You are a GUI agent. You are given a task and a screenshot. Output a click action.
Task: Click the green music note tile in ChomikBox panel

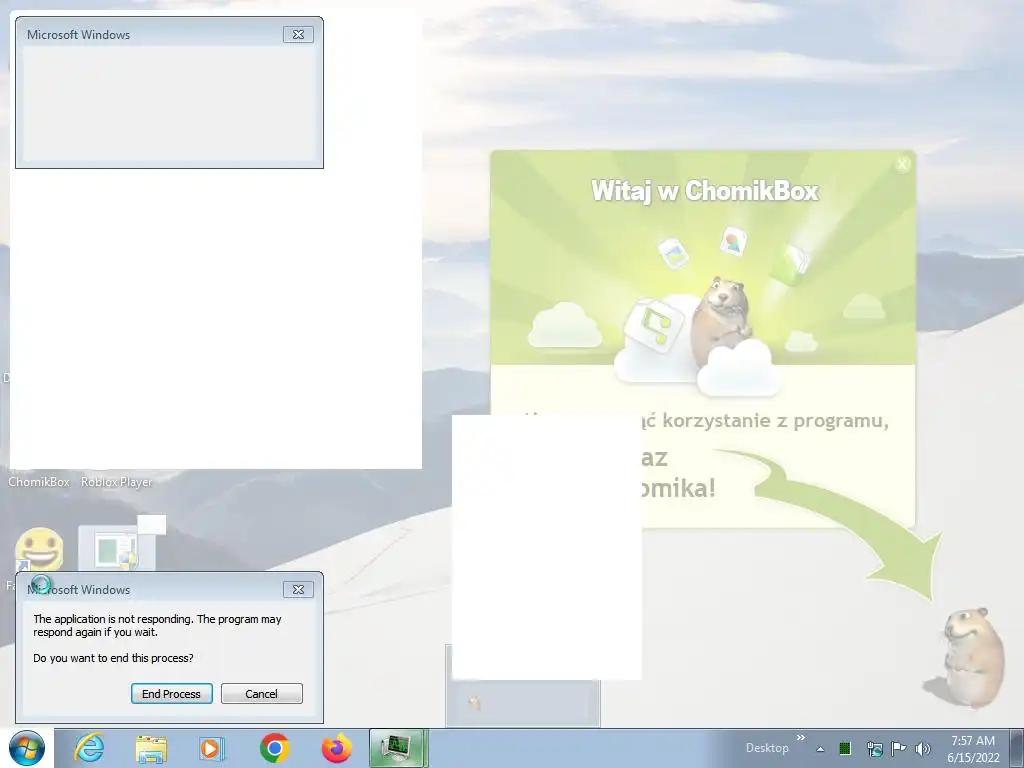(654, 325)
